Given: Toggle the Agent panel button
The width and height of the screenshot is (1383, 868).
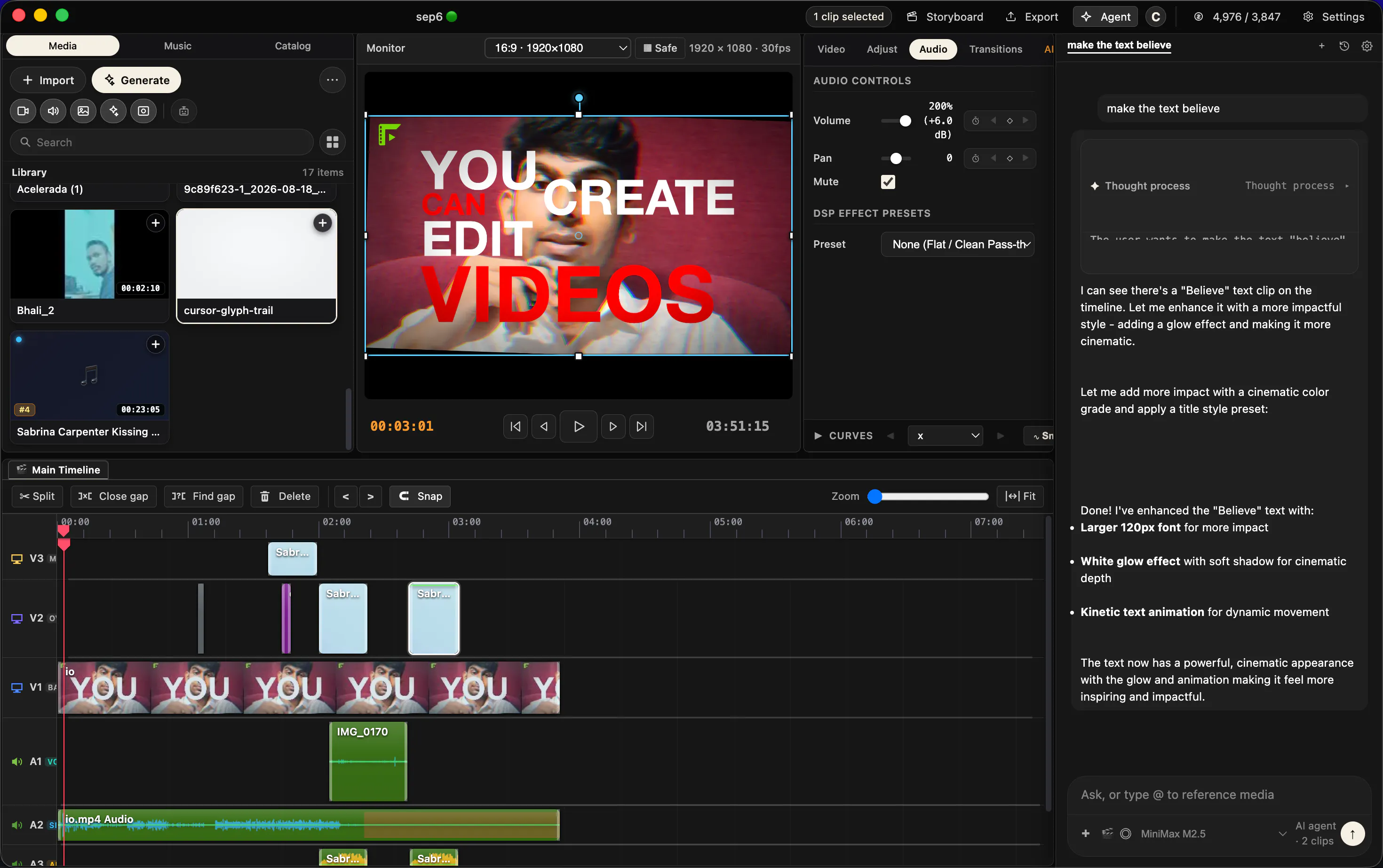Looking at the screenshot, I should tap(1106, 16).
